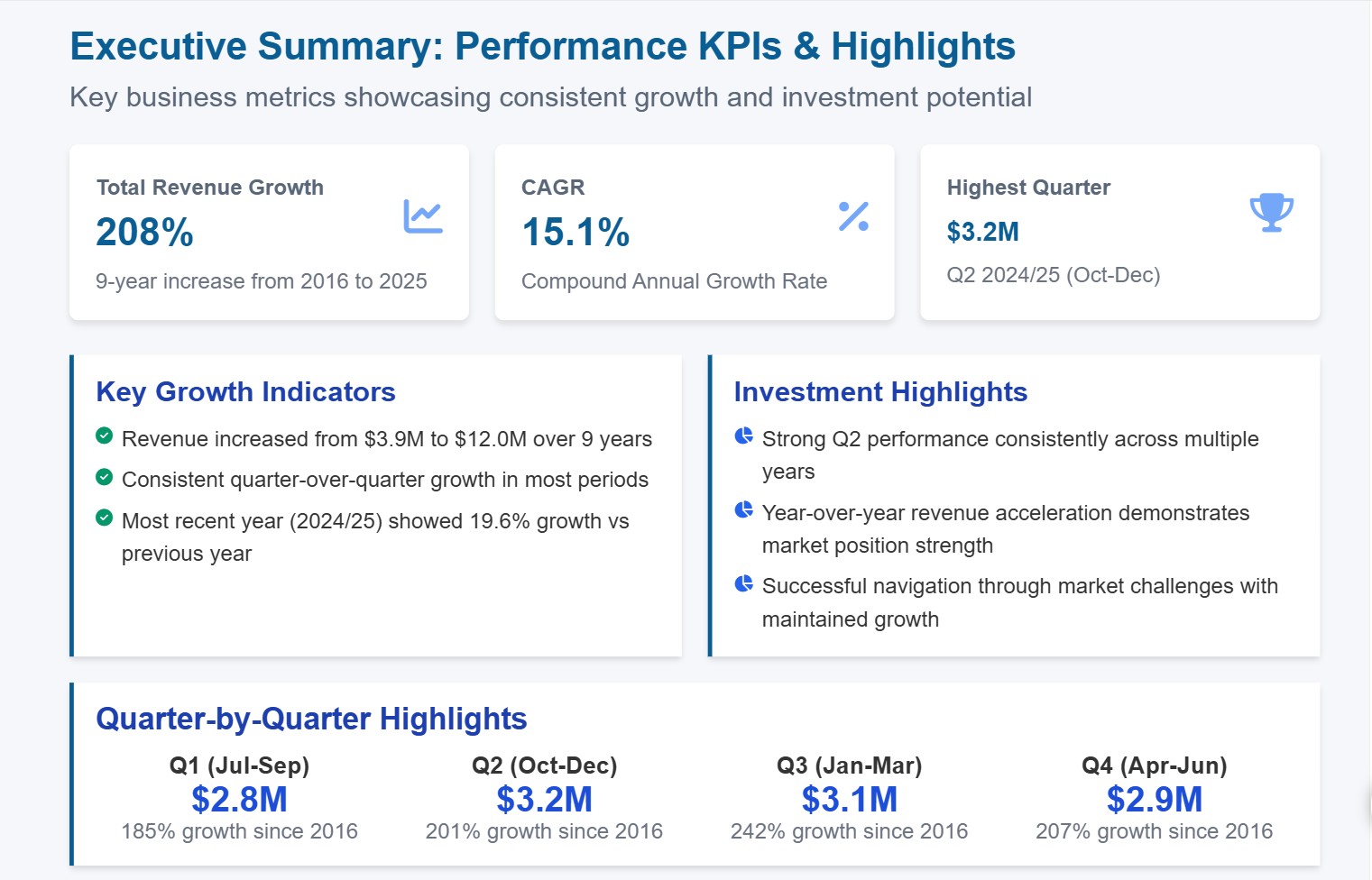The image size is (1372, 880).
Task: Click the 201% growth since 2016 text
Action: point(544,831)
